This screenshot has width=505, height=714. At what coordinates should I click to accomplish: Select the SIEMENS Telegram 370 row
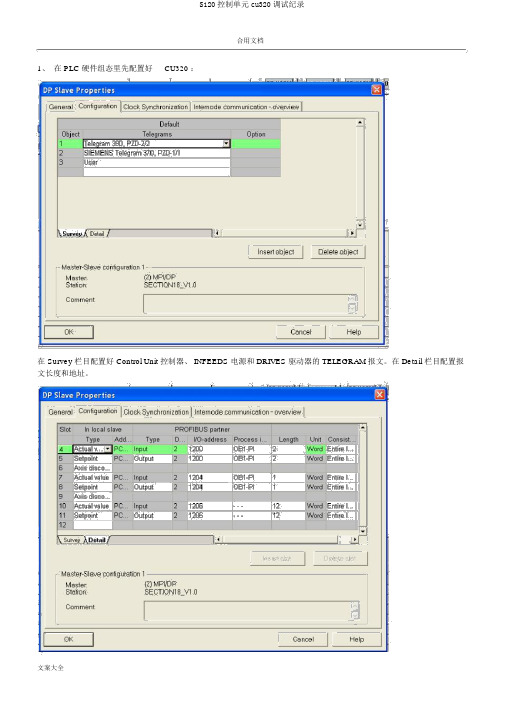tap(157, 153)
